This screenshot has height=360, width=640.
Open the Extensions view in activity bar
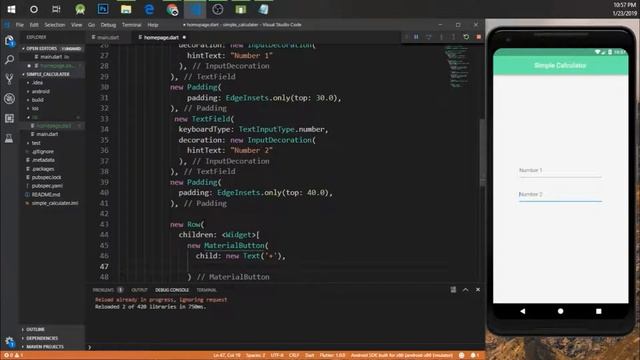[x=9, y=118]
